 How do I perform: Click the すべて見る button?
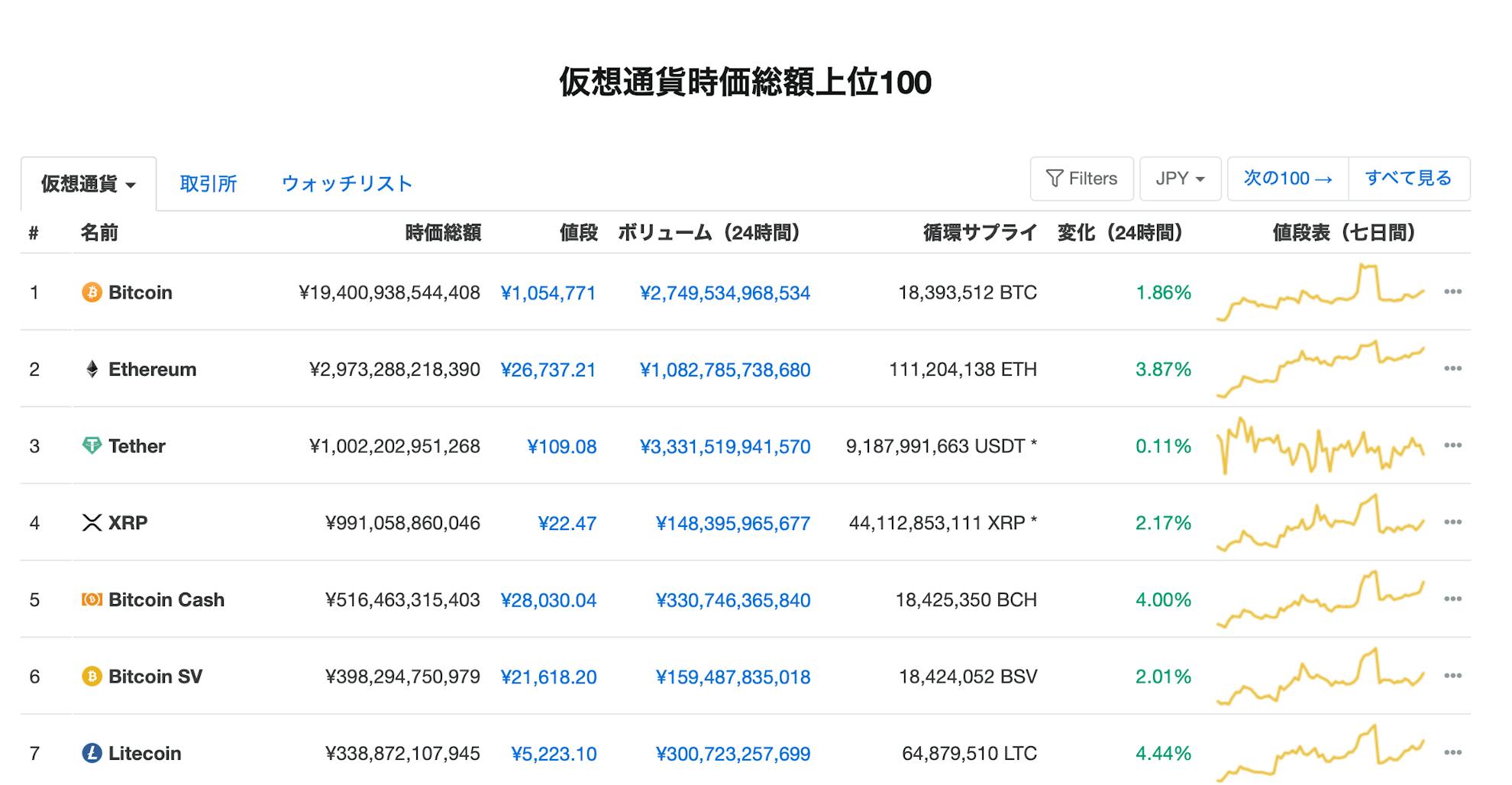point(1409,179)
